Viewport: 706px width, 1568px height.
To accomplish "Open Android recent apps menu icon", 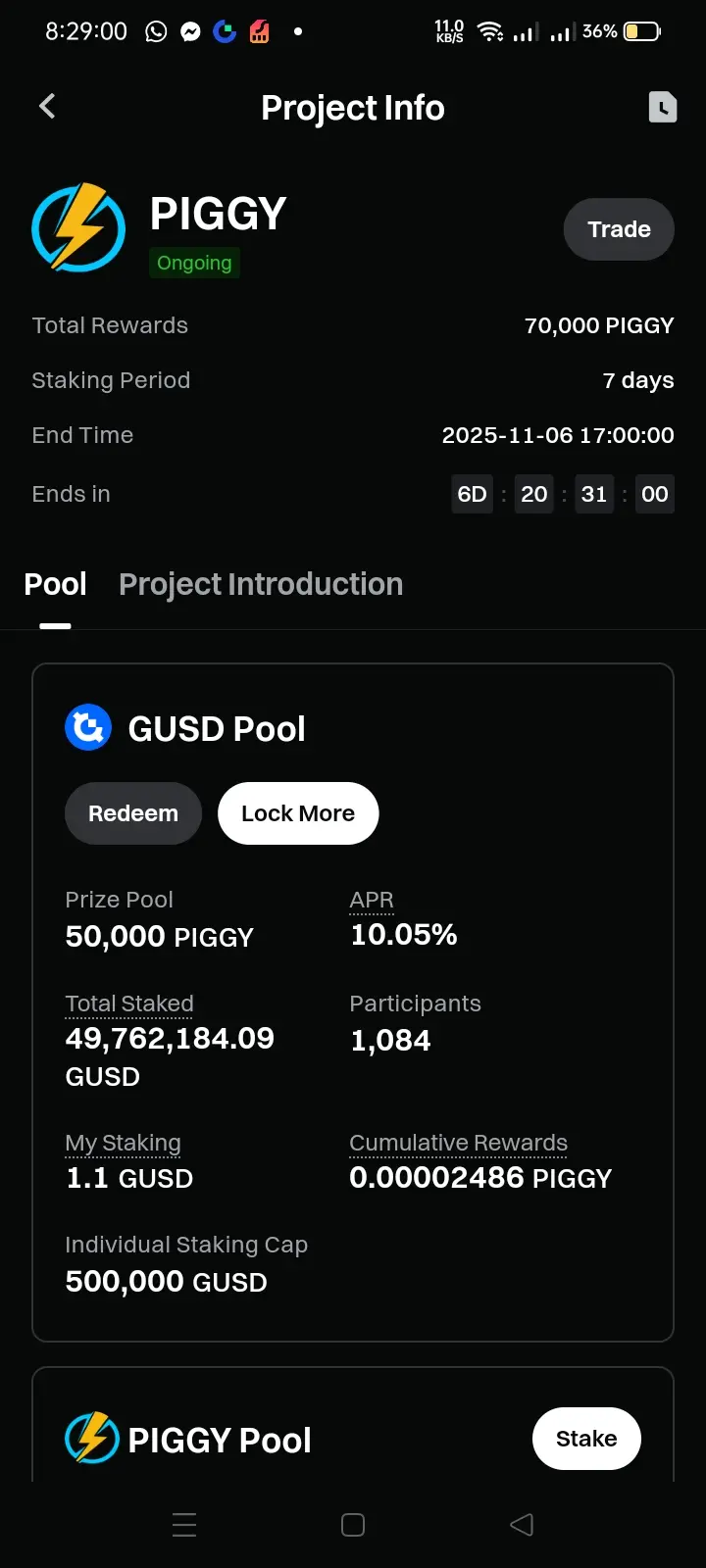I will [x=184, y=1525].
